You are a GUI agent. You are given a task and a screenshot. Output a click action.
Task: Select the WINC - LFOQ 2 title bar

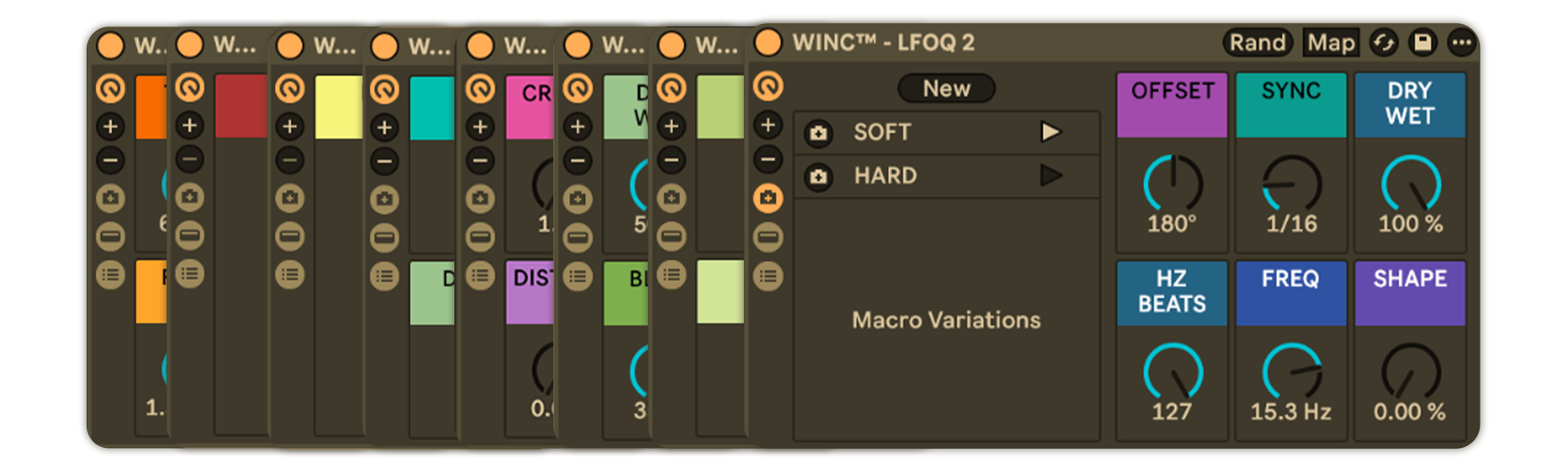[x=913, y=43]
